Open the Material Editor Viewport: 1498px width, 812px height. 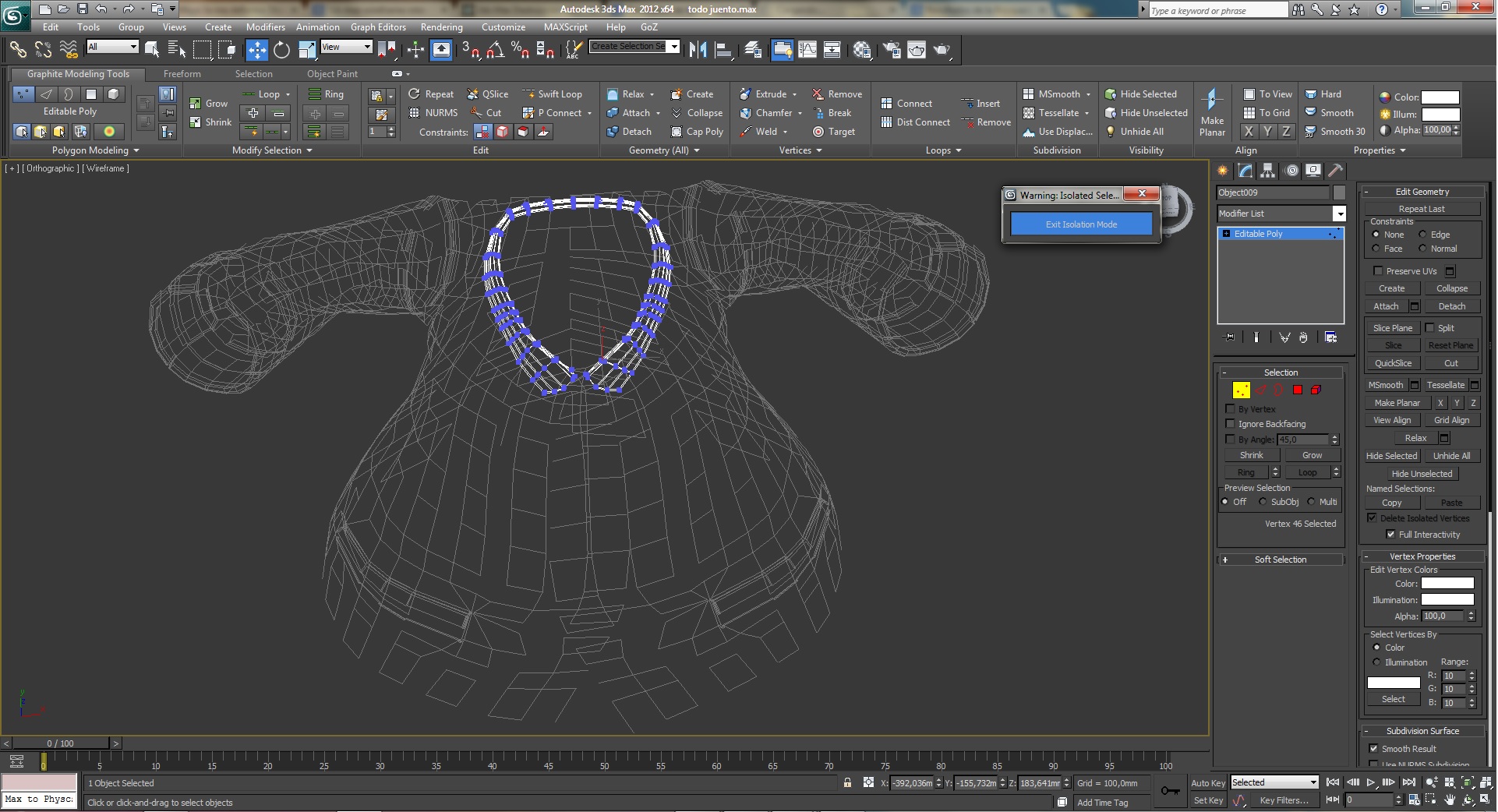pyautogui.click(x=862, y=50)
